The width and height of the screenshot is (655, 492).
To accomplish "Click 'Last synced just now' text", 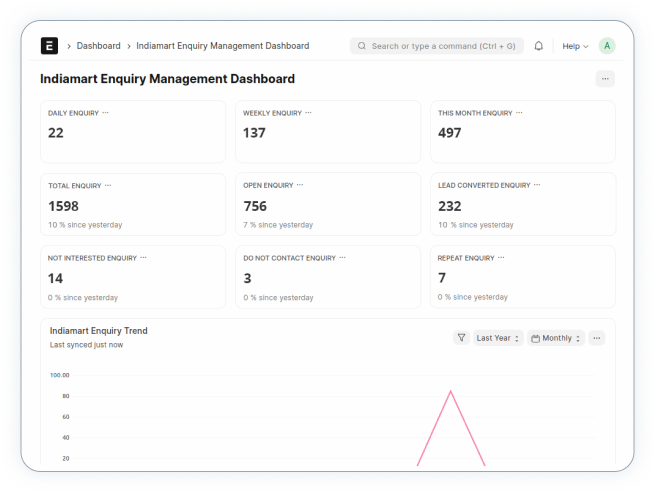I will pyautogui.click(x=86, y=345).
